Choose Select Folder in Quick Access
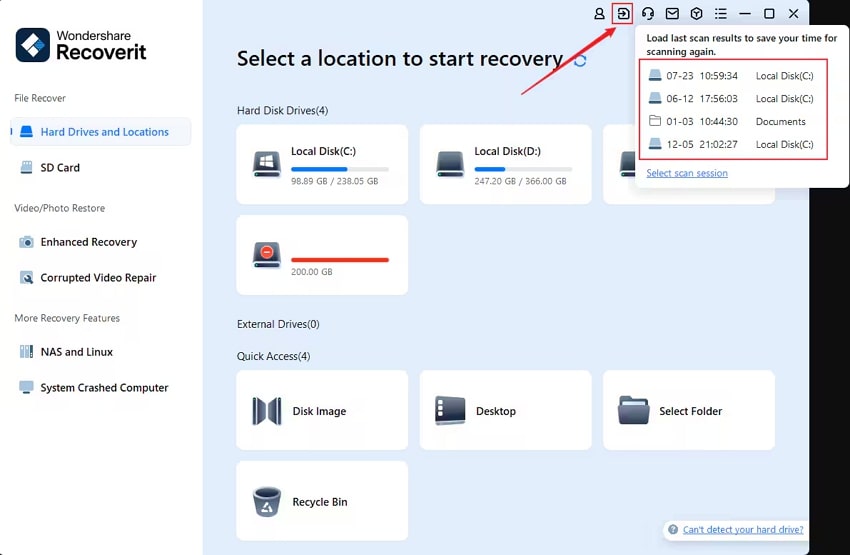 click(688, 410)
